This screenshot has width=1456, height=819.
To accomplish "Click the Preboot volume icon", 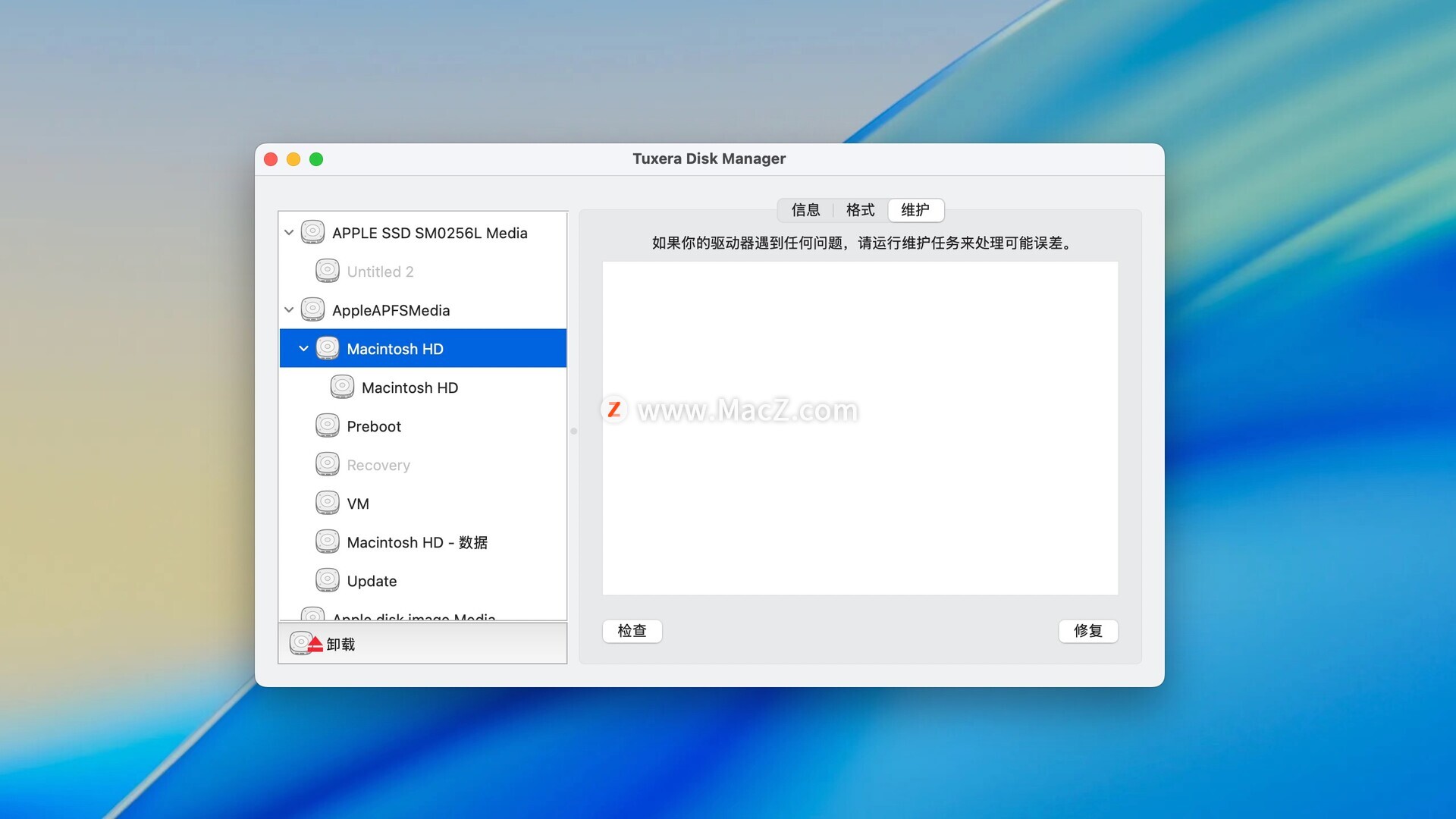I will point(328,425).
